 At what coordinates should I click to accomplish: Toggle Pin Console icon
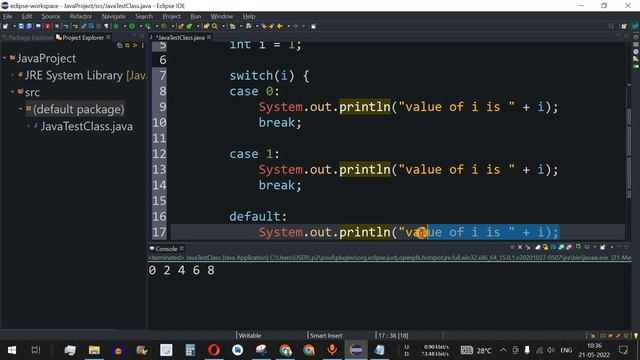coord(578,247)
